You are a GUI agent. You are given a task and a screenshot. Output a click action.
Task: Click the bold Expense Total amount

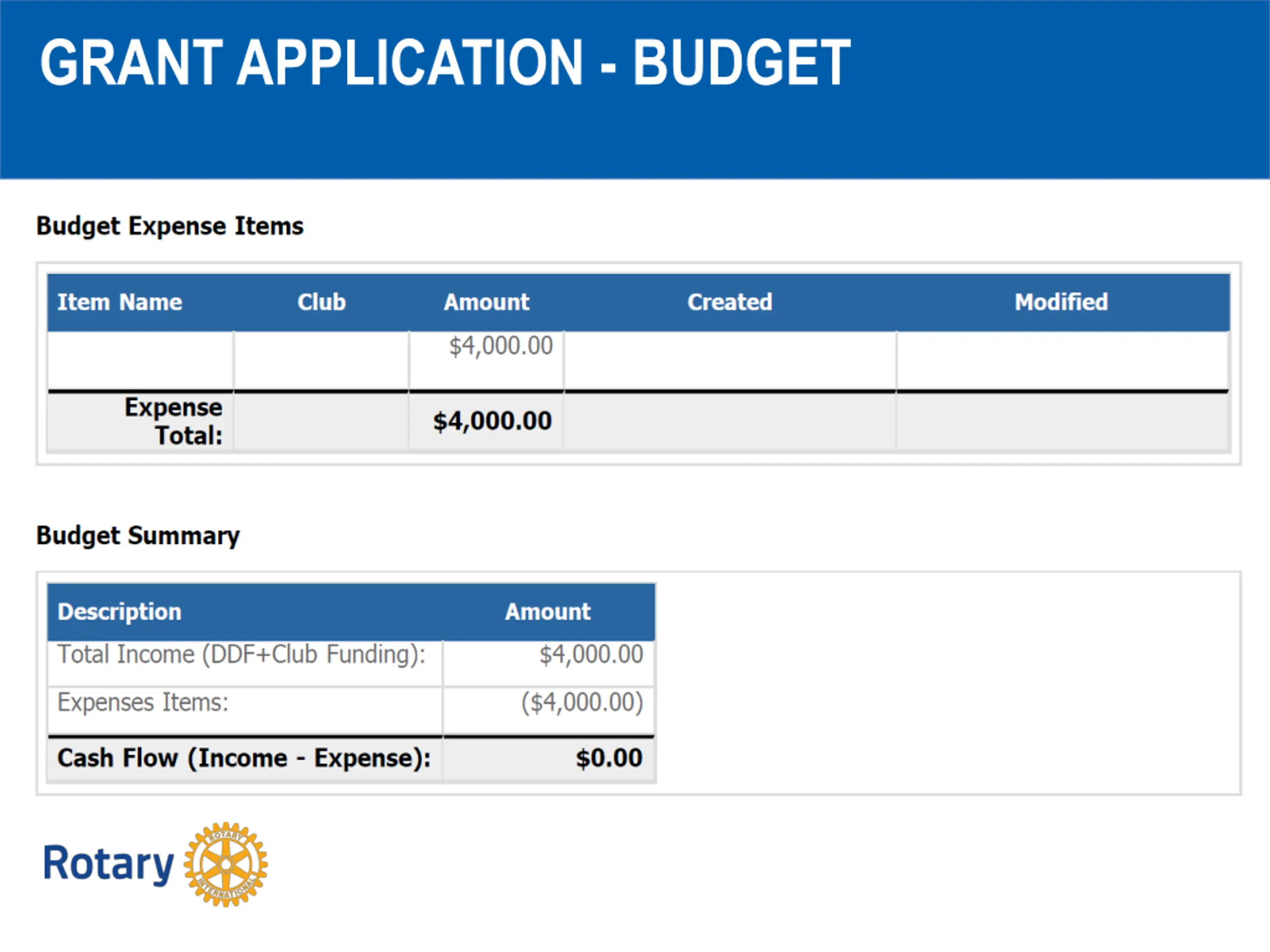pos(493,421)
